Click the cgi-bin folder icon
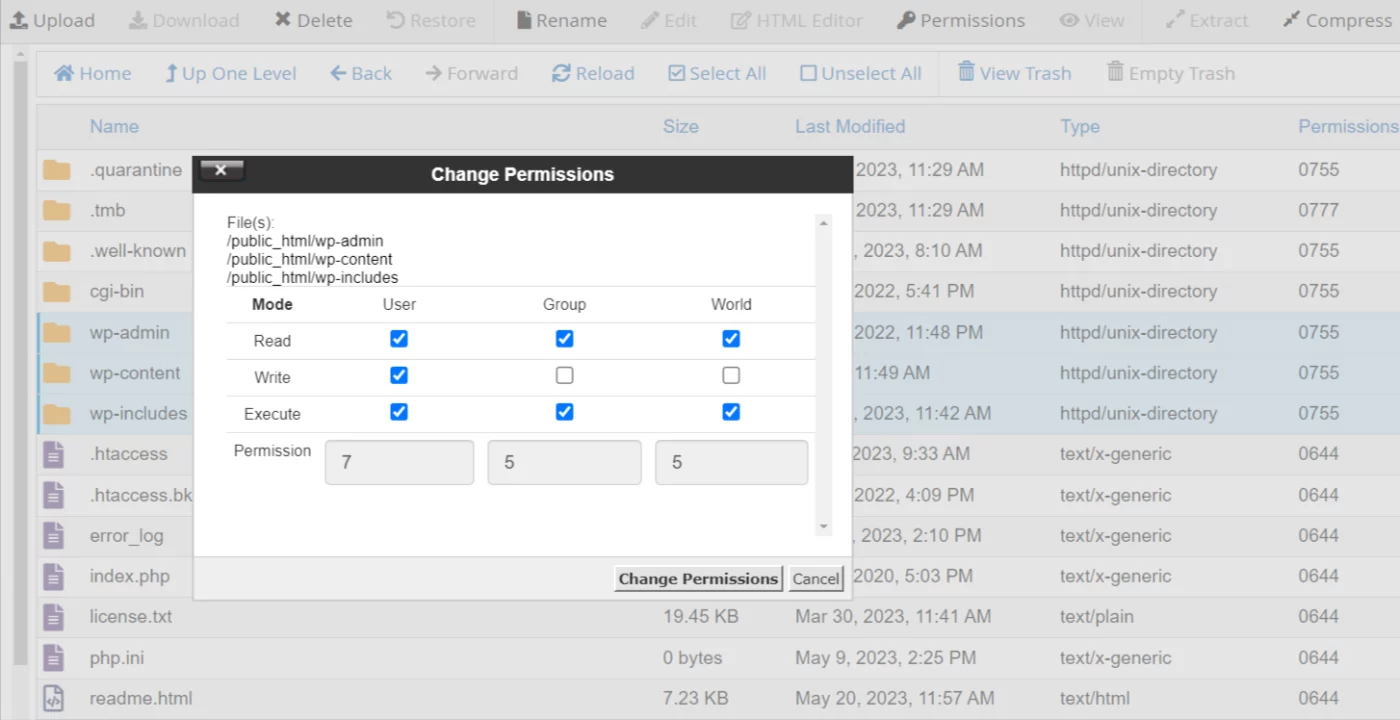This screenshot has height=720, width=1400. [57, 291]
